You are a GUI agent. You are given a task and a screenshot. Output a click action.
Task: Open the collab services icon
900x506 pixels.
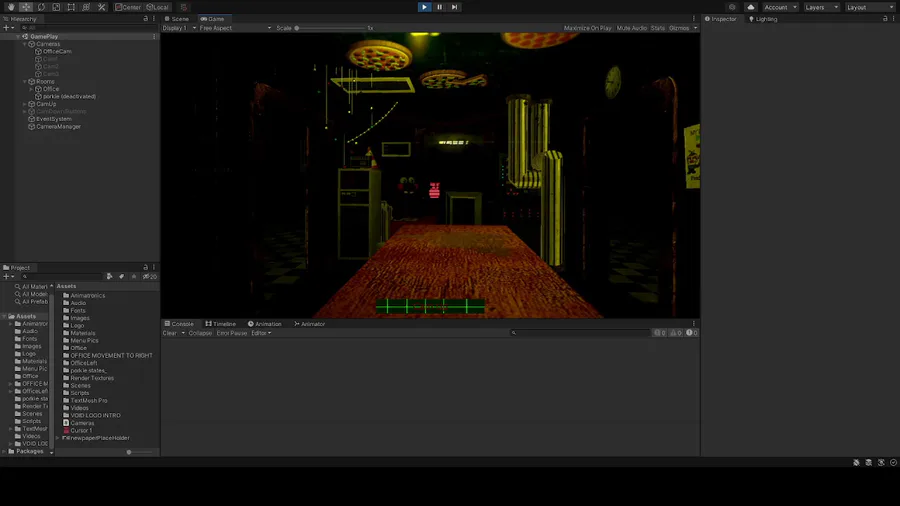pos(732,7)
